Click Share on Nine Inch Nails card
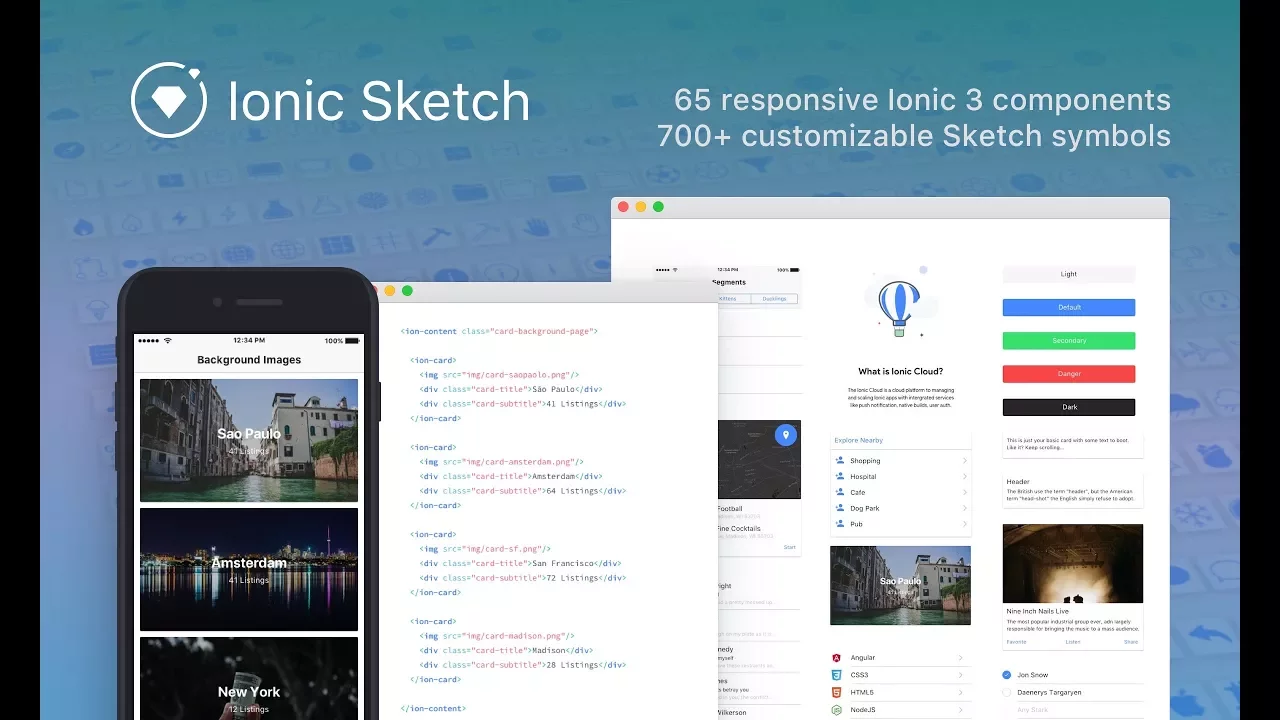 pyautogui.click(x=1131, y=642)
